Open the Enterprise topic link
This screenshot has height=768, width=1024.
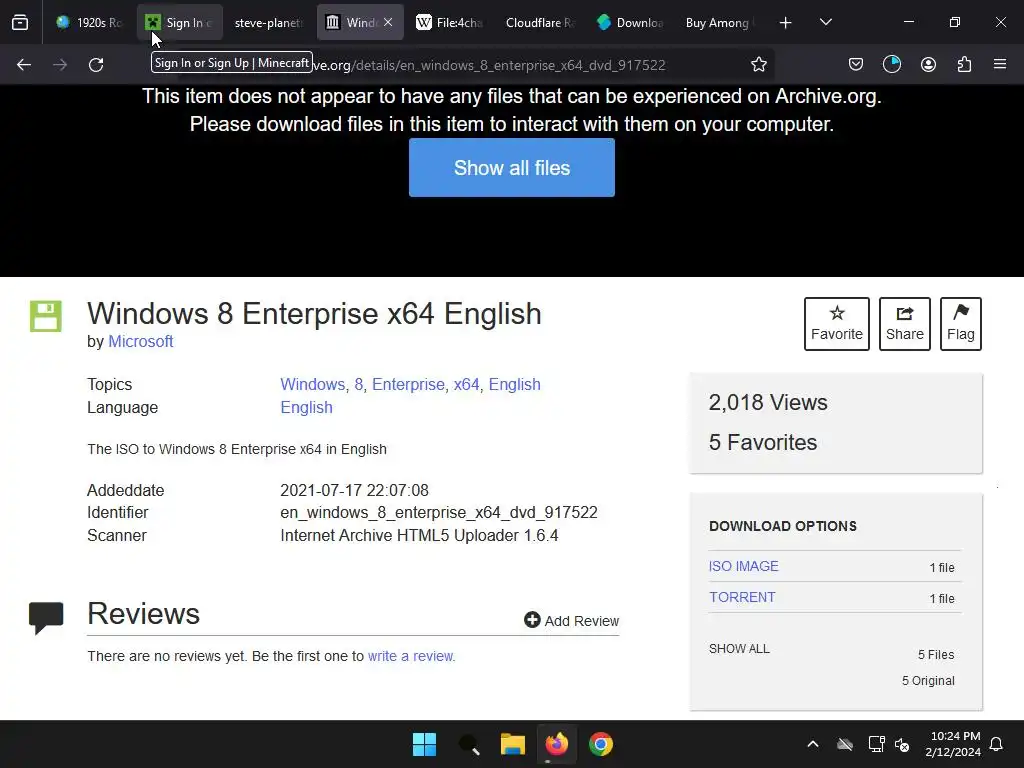[408, 385]
